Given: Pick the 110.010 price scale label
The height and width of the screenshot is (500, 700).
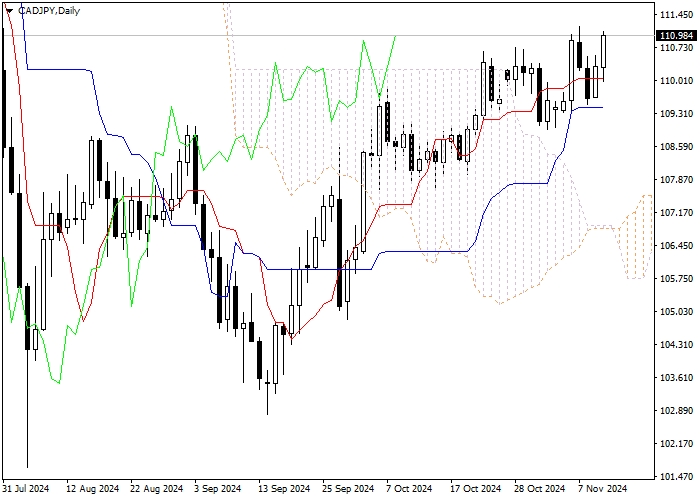Looking at the screenshot, I should click(x=676, y=81).
